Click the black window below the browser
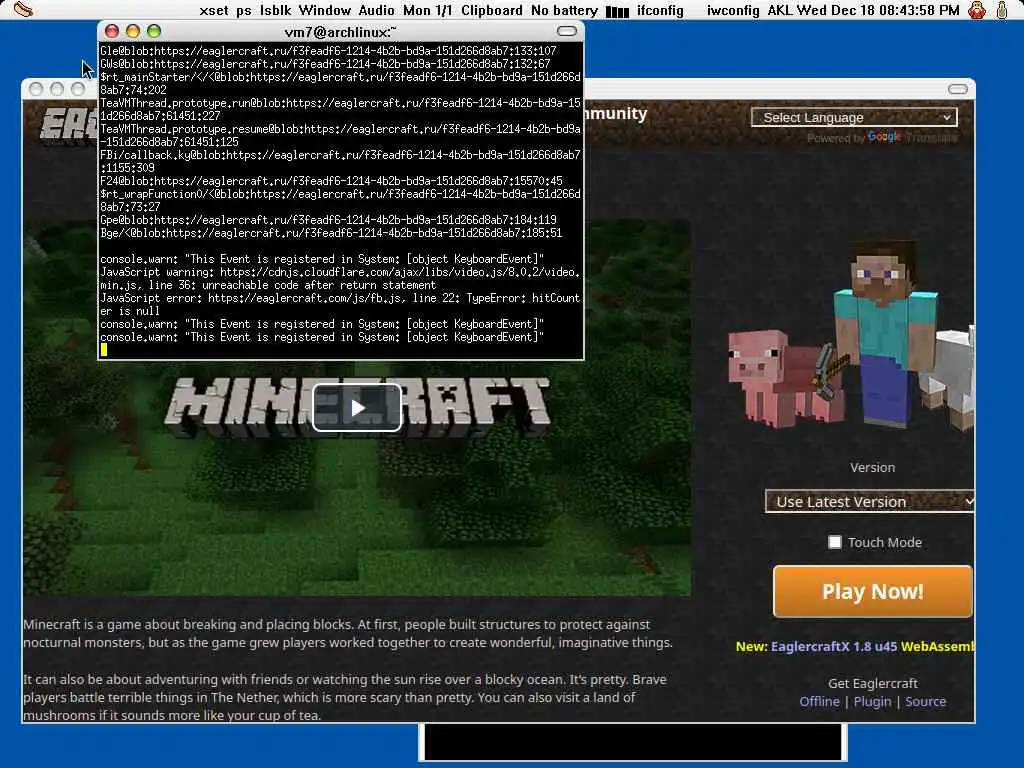1024x768 pixels. click(633, 743)
